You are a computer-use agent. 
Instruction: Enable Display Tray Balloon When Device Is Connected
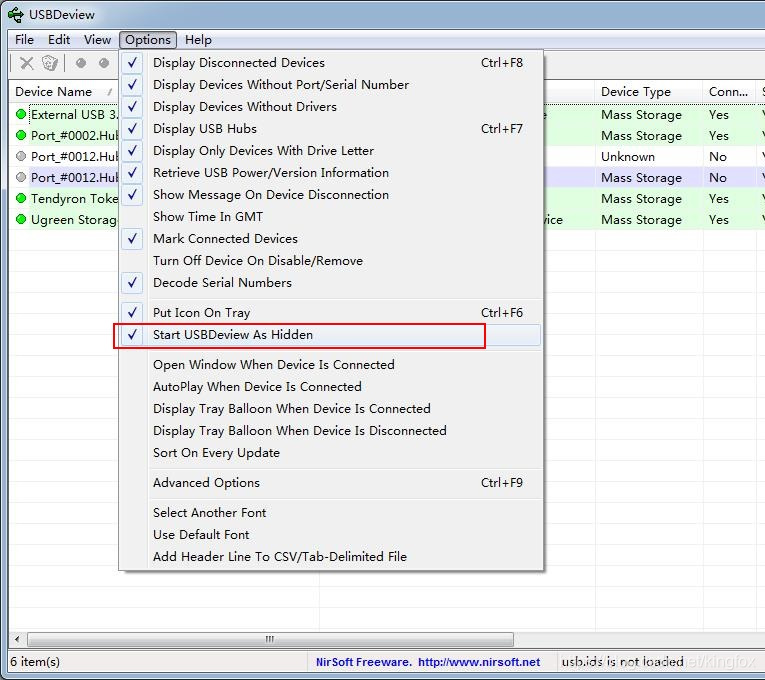pos(331,409)
